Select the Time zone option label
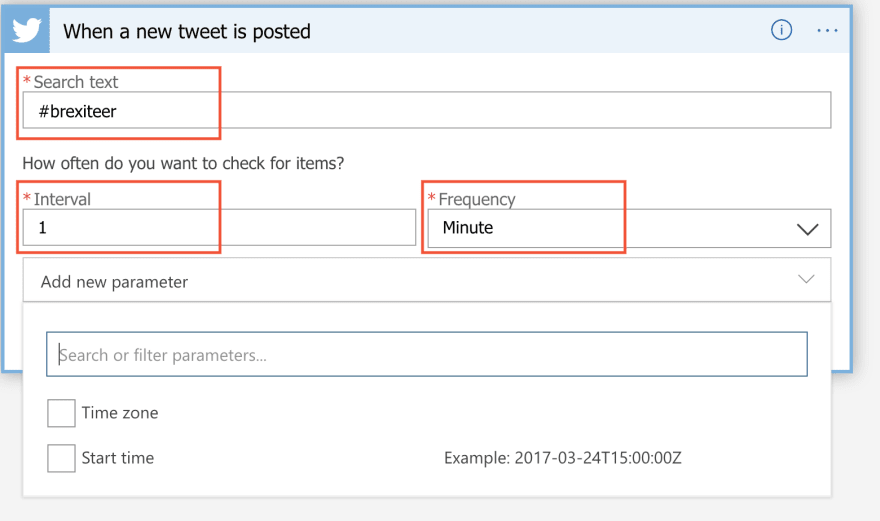Image resolution: width=880 pixels, height=521 pixels. [120, 413]
